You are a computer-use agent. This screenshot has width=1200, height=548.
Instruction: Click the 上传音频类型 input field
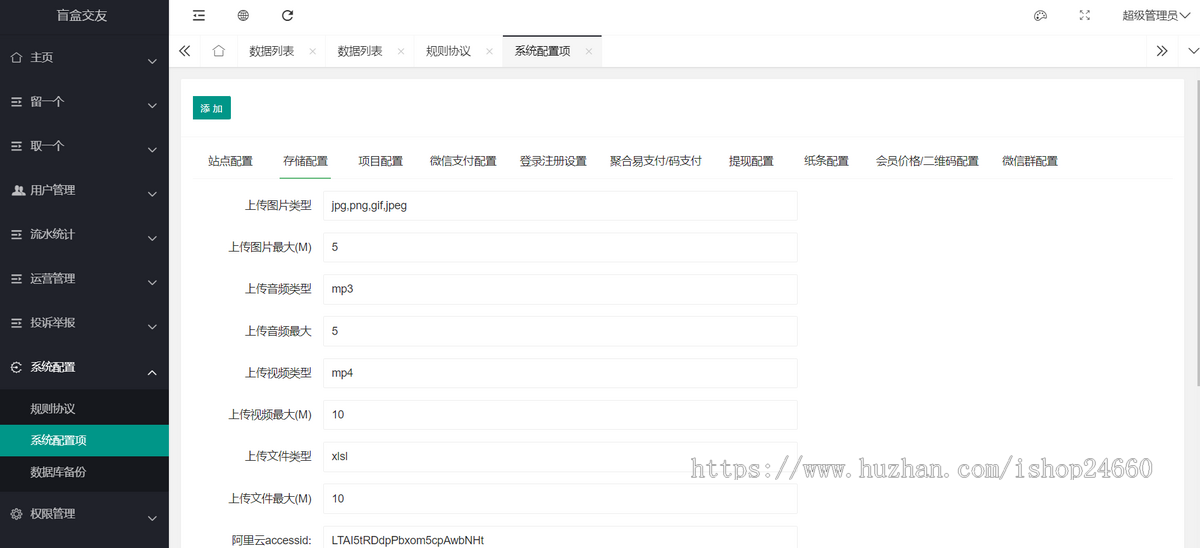[x=560, y=289]
